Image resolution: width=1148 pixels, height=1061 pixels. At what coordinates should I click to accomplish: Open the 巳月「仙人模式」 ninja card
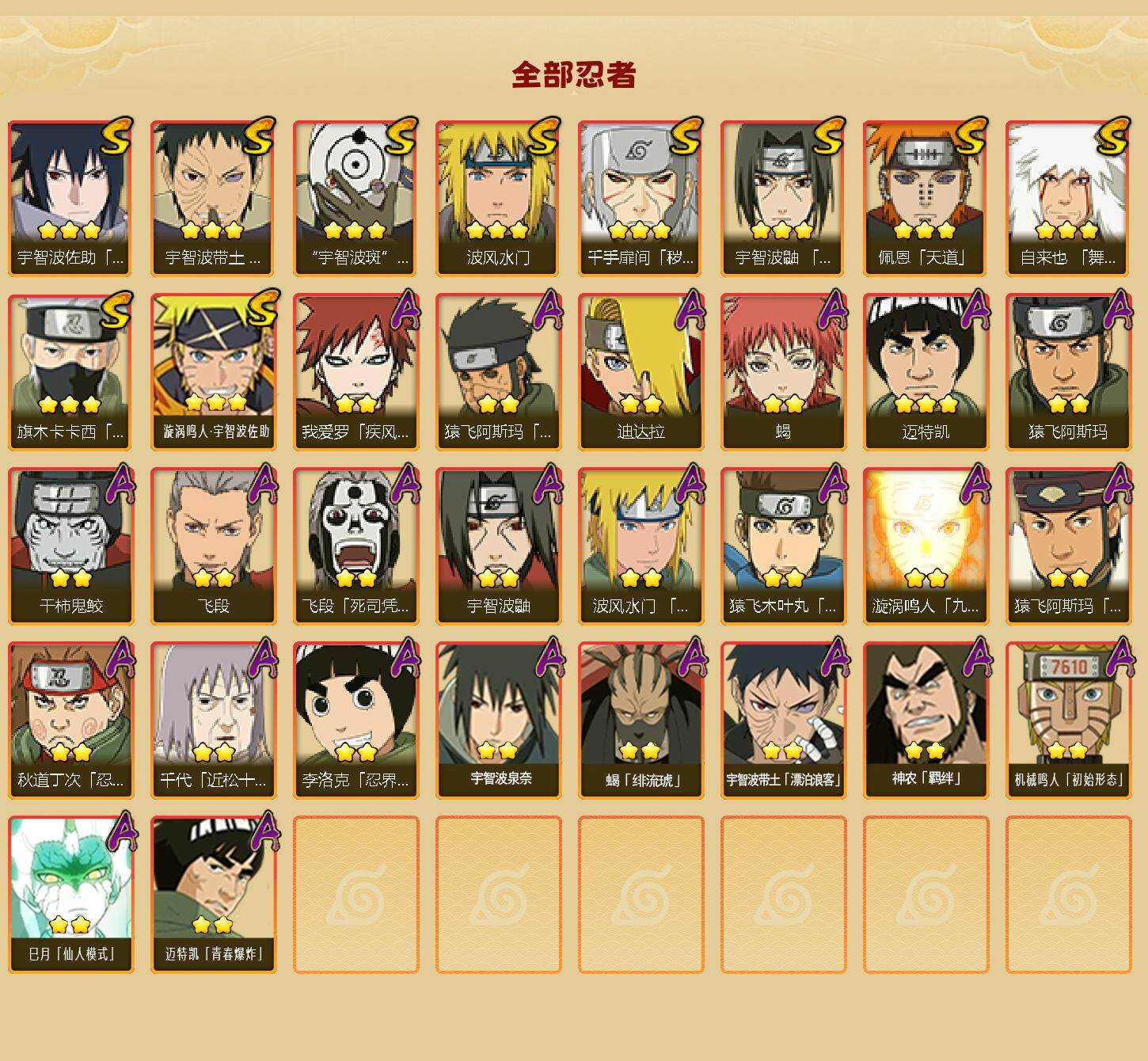point(70,895)
